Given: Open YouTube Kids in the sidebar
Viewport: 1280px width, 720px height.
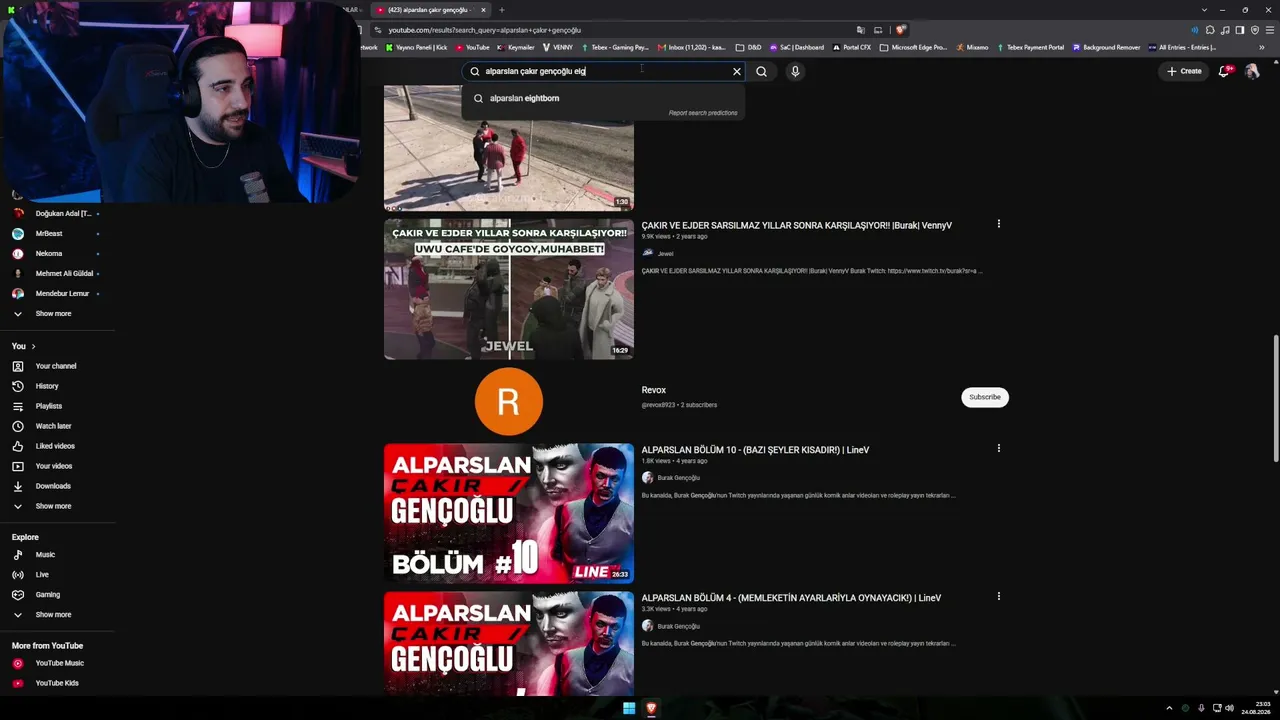Looking at the screenshot, I should coord(57,683).
